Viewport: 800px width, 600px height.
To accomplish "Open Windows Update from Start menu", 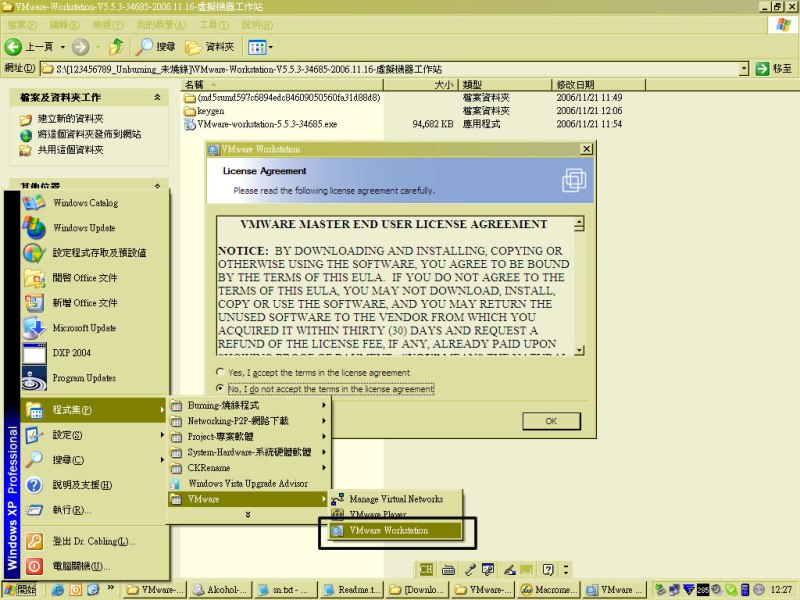I will pos(95,228).
